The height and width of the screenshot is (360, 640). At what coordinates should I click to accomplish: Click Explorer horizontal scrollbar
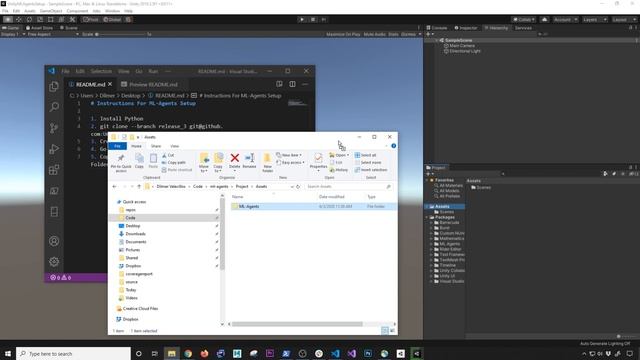click(297, 324)
